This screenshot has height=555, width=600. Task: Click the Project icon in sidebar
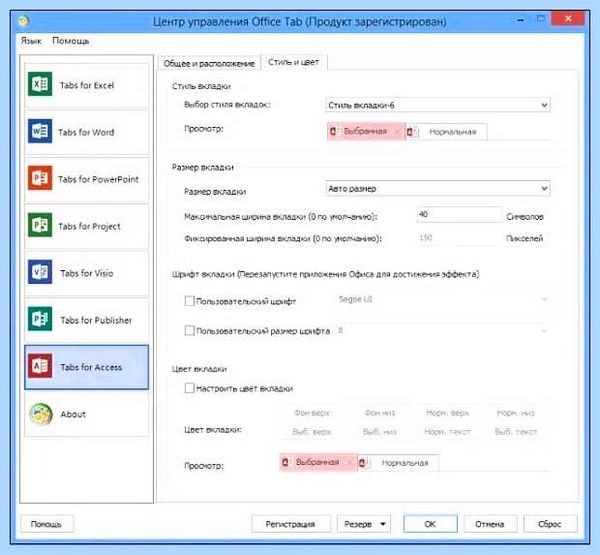tap(40, 225)
